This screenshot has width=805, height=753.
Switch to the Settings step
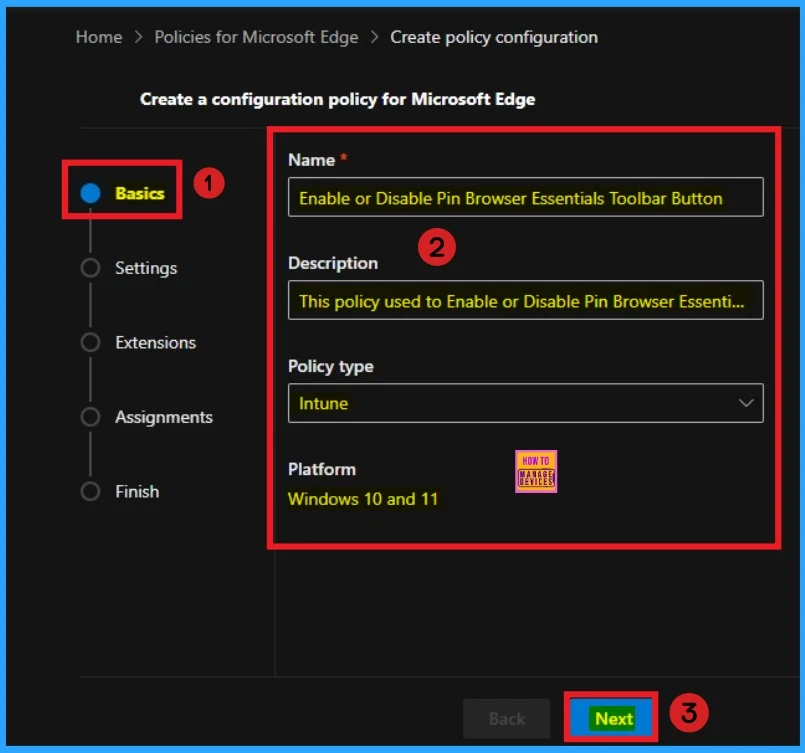146,268
